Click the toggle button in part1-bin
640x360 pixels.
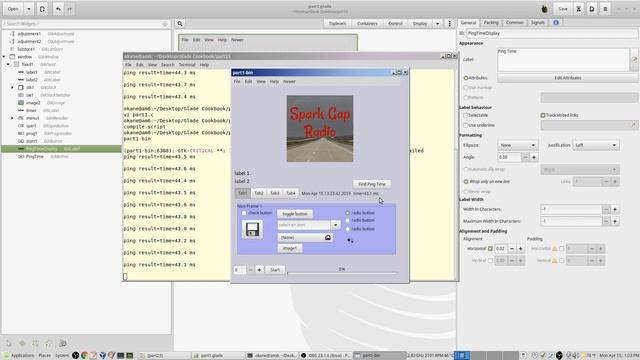(x=295, y=214)
